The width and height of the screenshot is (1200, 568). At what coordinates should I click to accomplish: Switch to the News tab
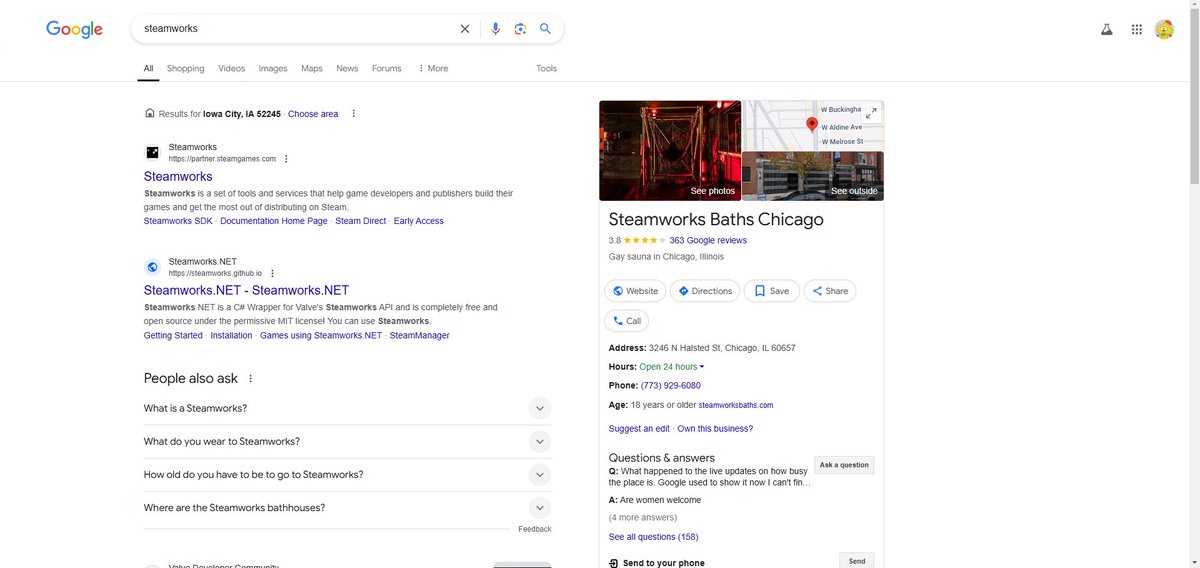point(347,68)
